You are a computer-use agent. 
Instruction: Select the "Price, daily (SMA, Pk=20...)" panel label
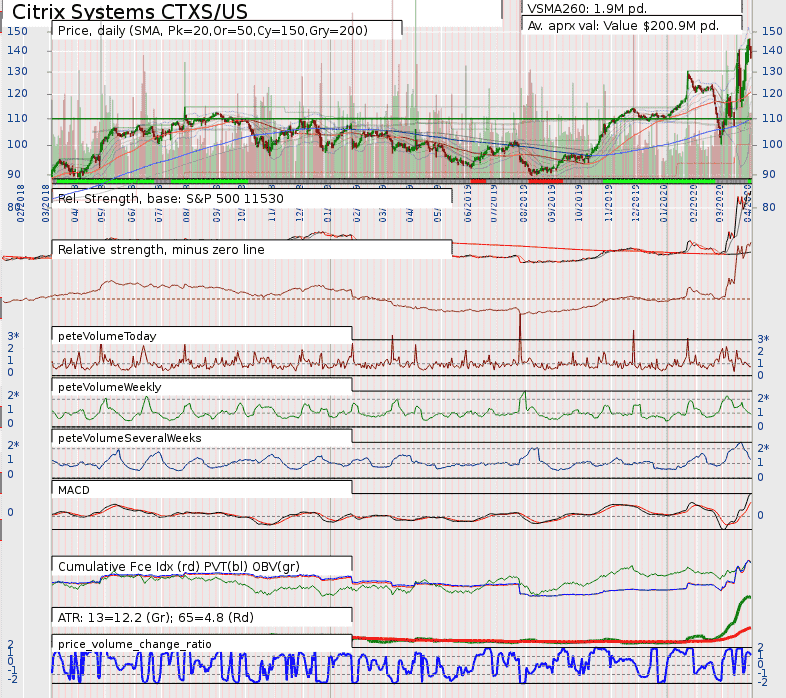[213, 31]
